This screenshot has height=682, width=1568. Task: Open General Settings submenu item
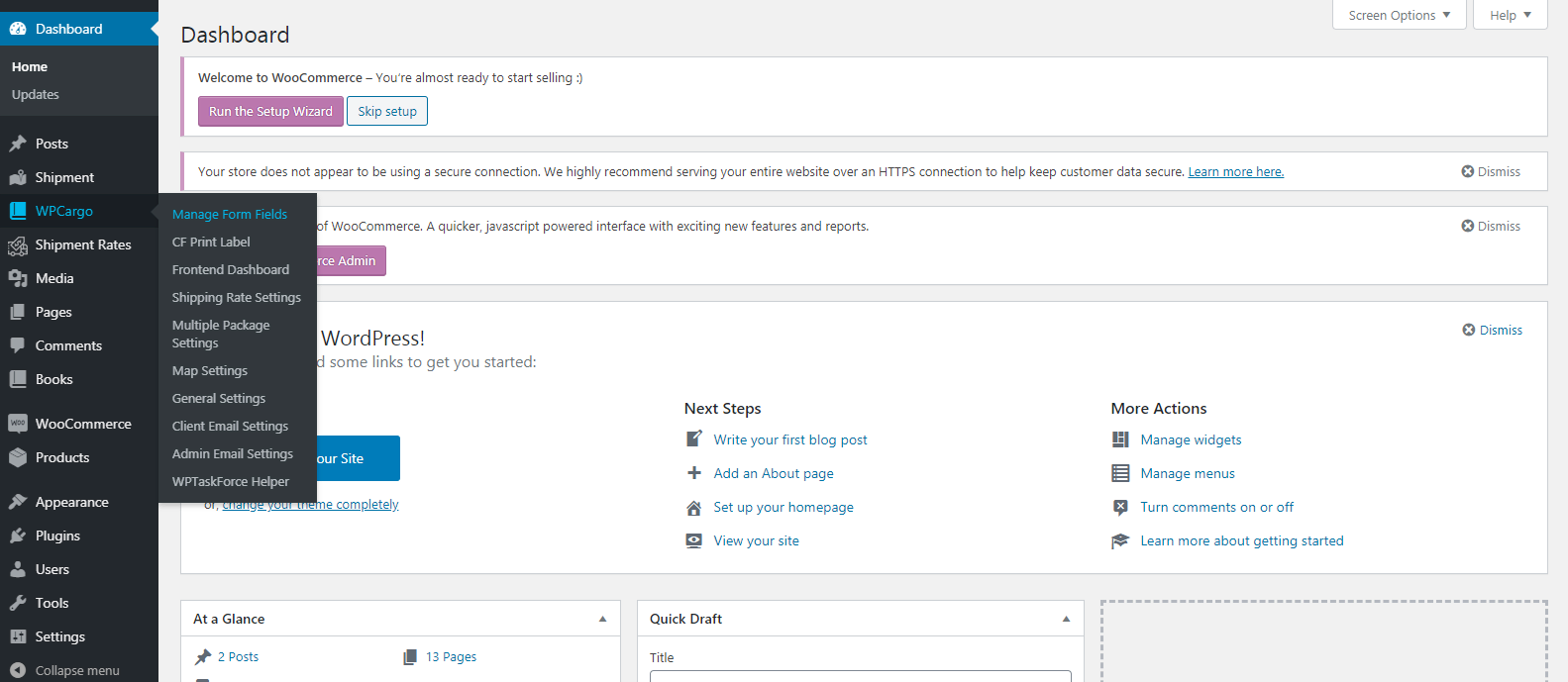coord(219,398)
